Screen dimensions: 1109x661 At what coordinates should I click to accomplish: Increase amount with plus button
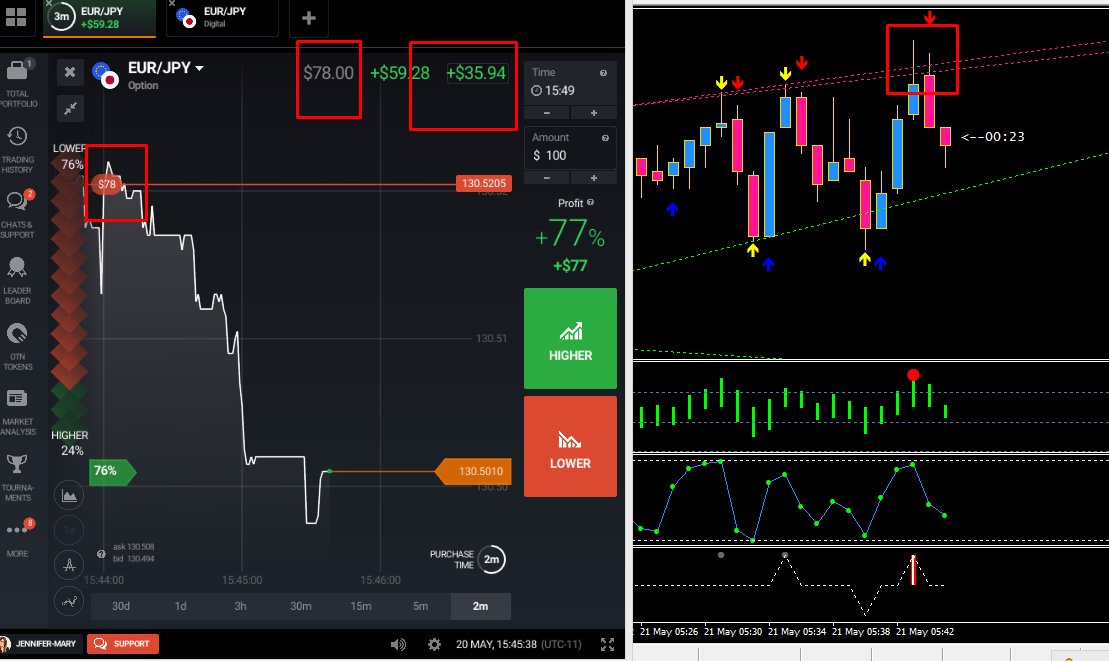(593, 177)
